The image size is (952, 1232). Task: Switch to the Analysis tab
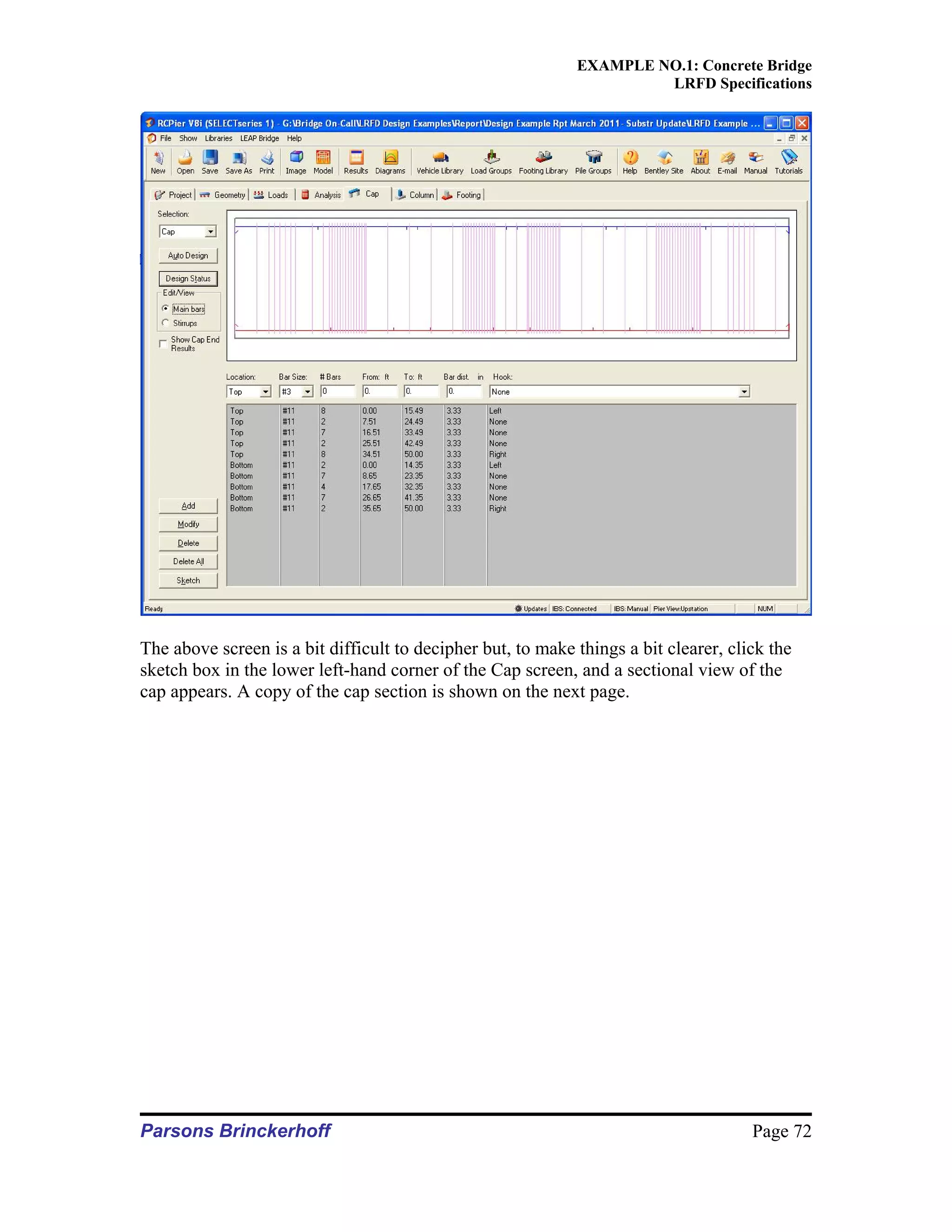(x=321, y=195)
